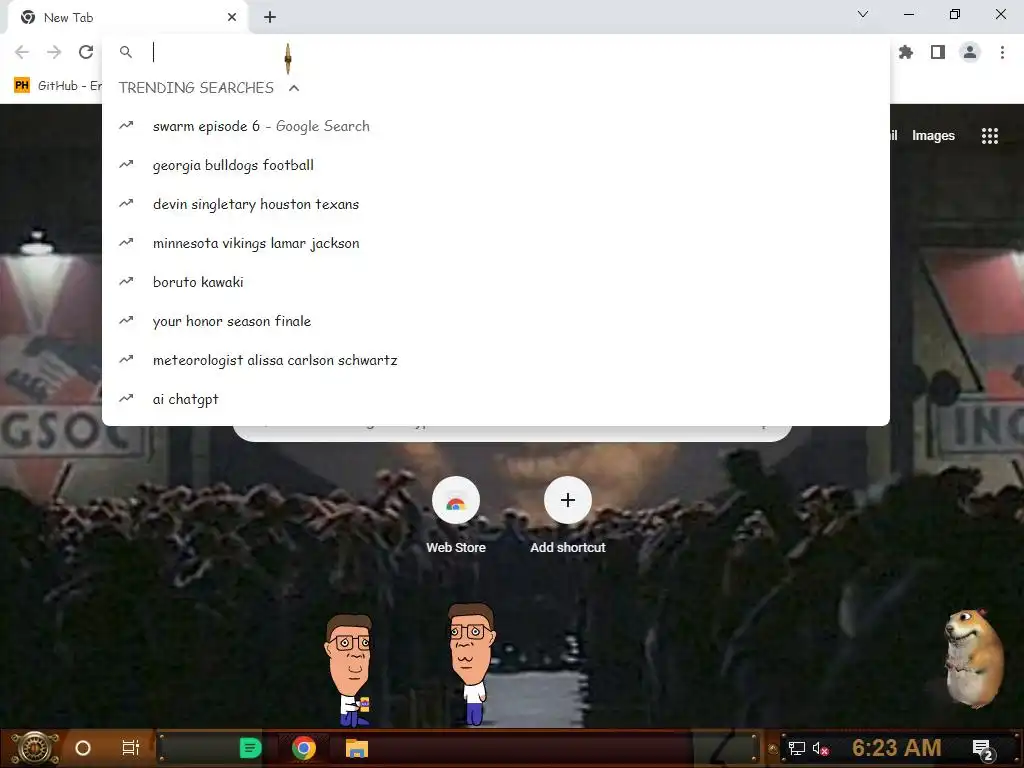Open Cortana circle in taskbar
Viewport: 1024px width, 768px height.
[83, 748]
